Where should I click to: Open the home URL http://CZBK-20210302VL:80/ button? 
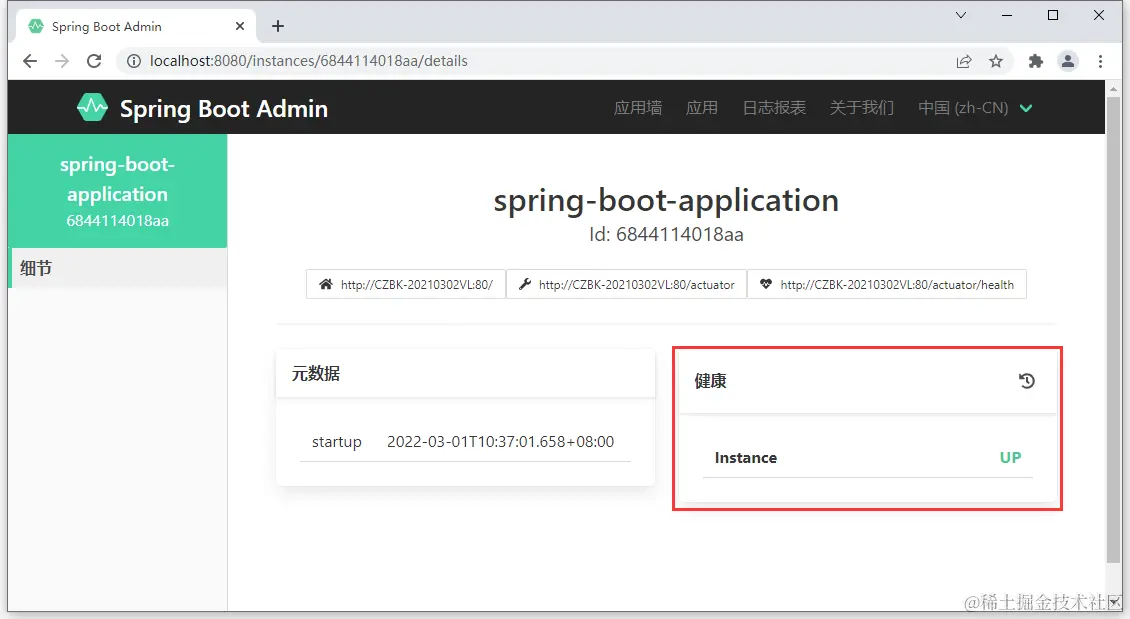(x=406, y=284)
